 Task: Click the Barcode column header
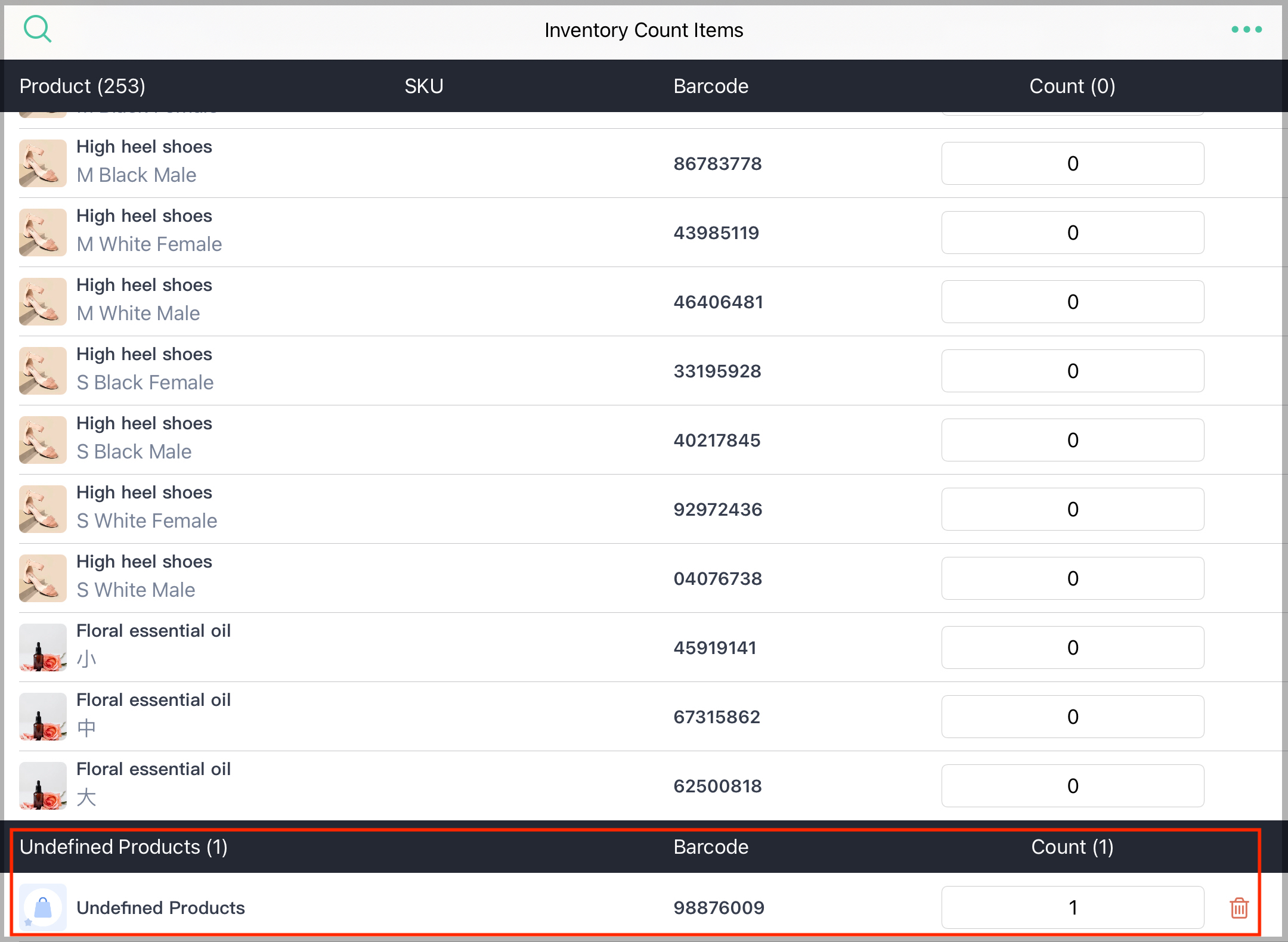711,86
